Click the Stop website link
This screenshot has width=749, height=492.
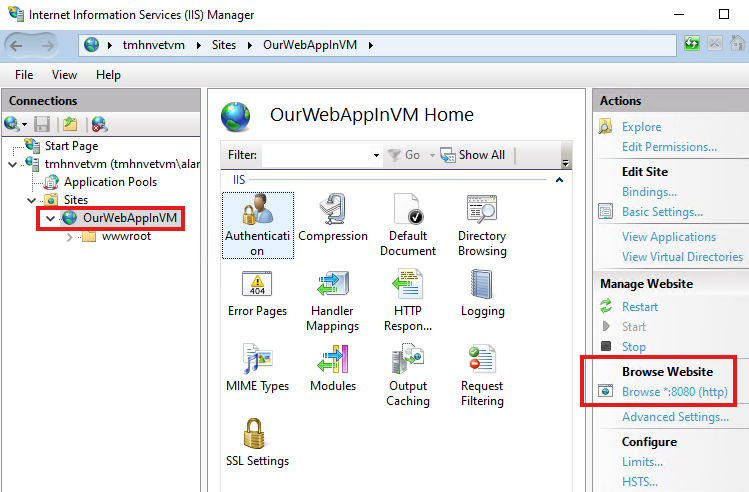click(x=633, y=347)
